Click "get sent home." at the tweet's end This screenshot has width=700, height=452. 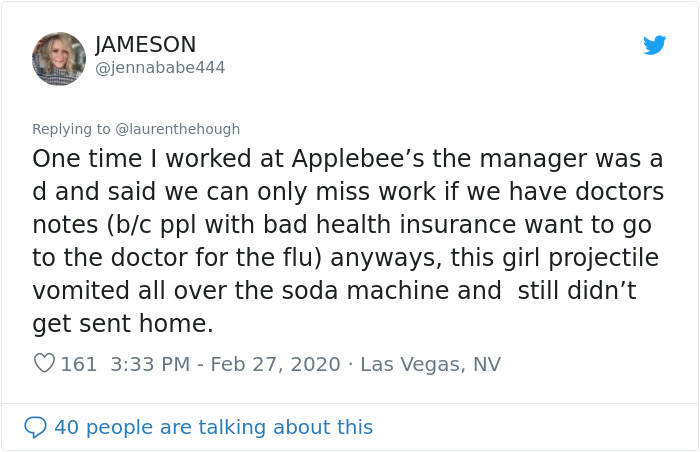pyautogui.click(x=122, y=323)
